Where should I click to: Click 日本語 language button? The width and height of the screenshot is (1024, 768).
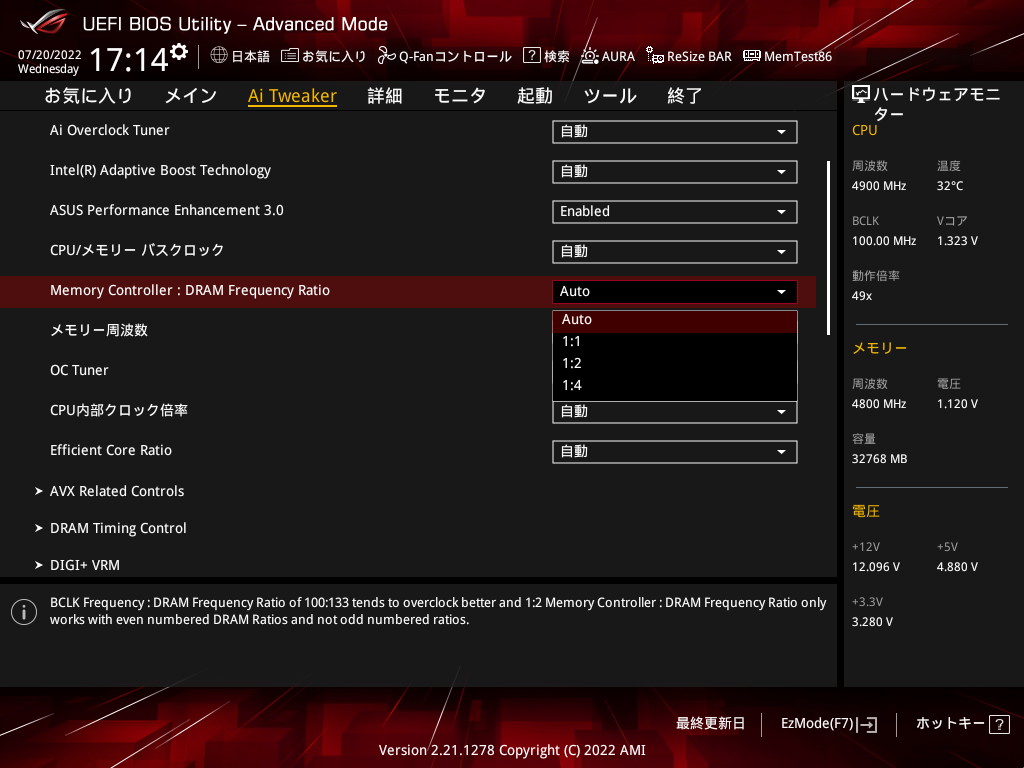[251, 57]
